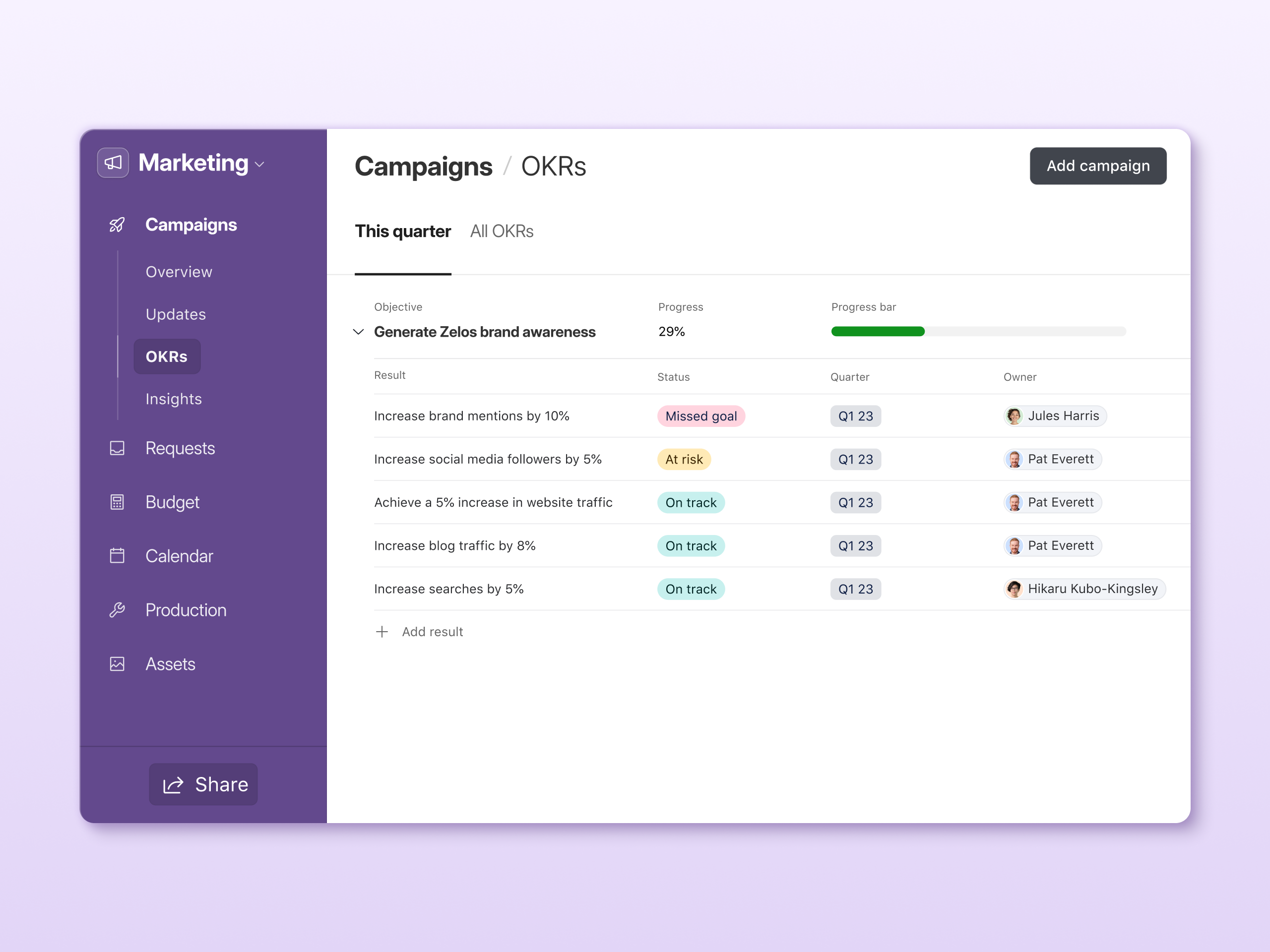The image size is (1270, 952).
Task: Select the This quarter tab
Action: tap(402, 231)
